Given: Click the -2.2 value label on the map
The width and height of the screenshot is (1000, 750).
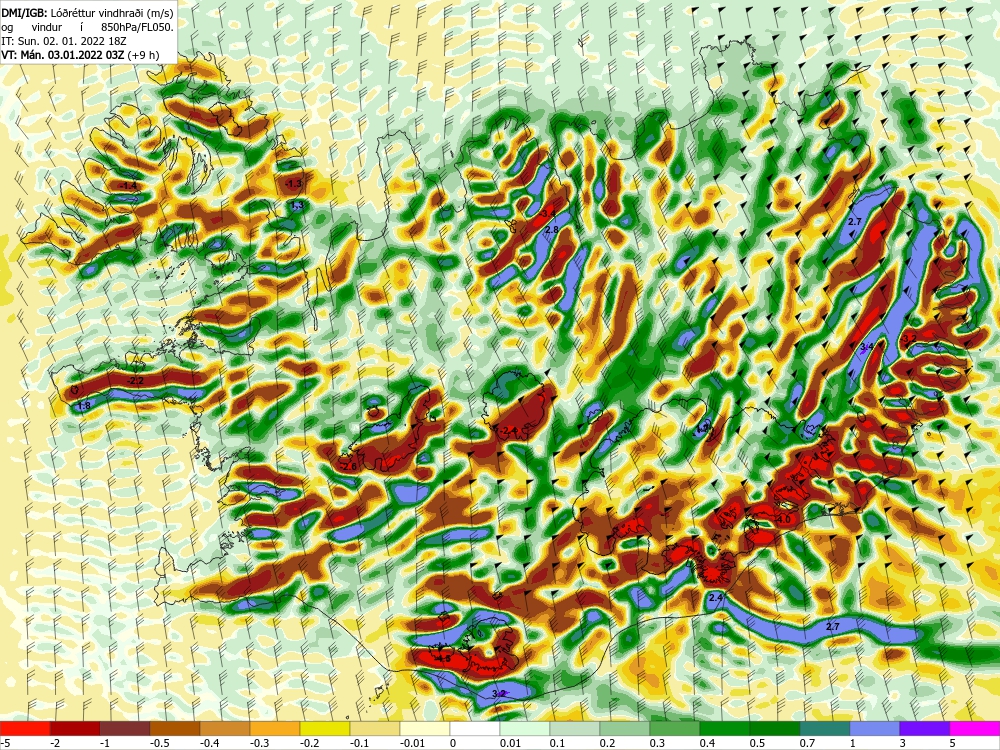Looking at the screenshot, I should point(135,381).
